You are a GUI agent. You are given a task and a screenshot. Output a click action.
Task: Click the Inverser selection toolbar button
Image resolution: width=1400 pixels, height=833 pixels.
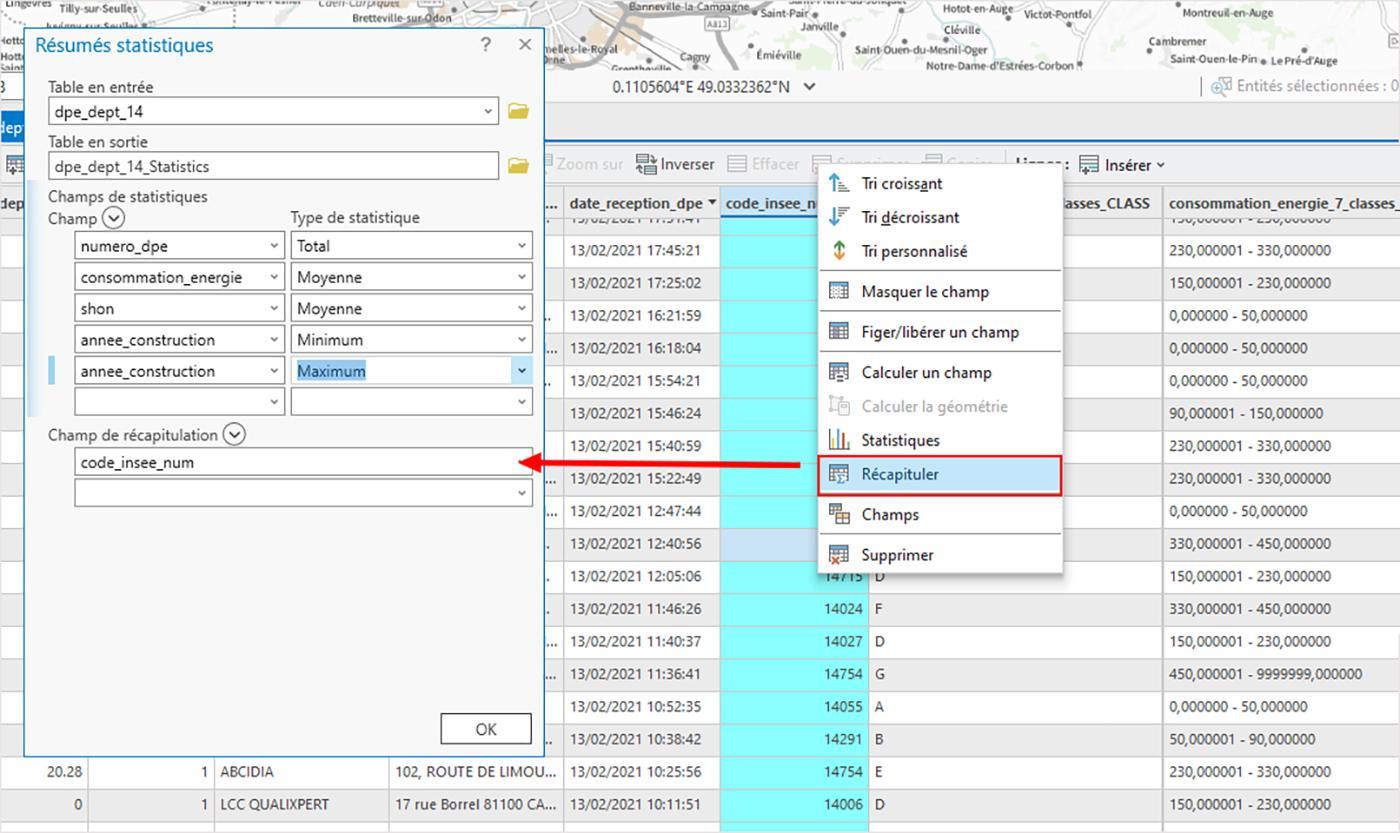pyautogui.click(x=675, y=164)
